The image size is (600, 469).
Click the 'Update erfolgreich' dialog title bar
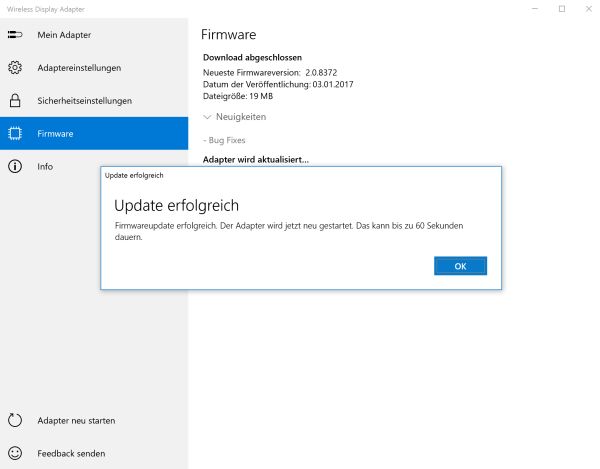[301, 175]
